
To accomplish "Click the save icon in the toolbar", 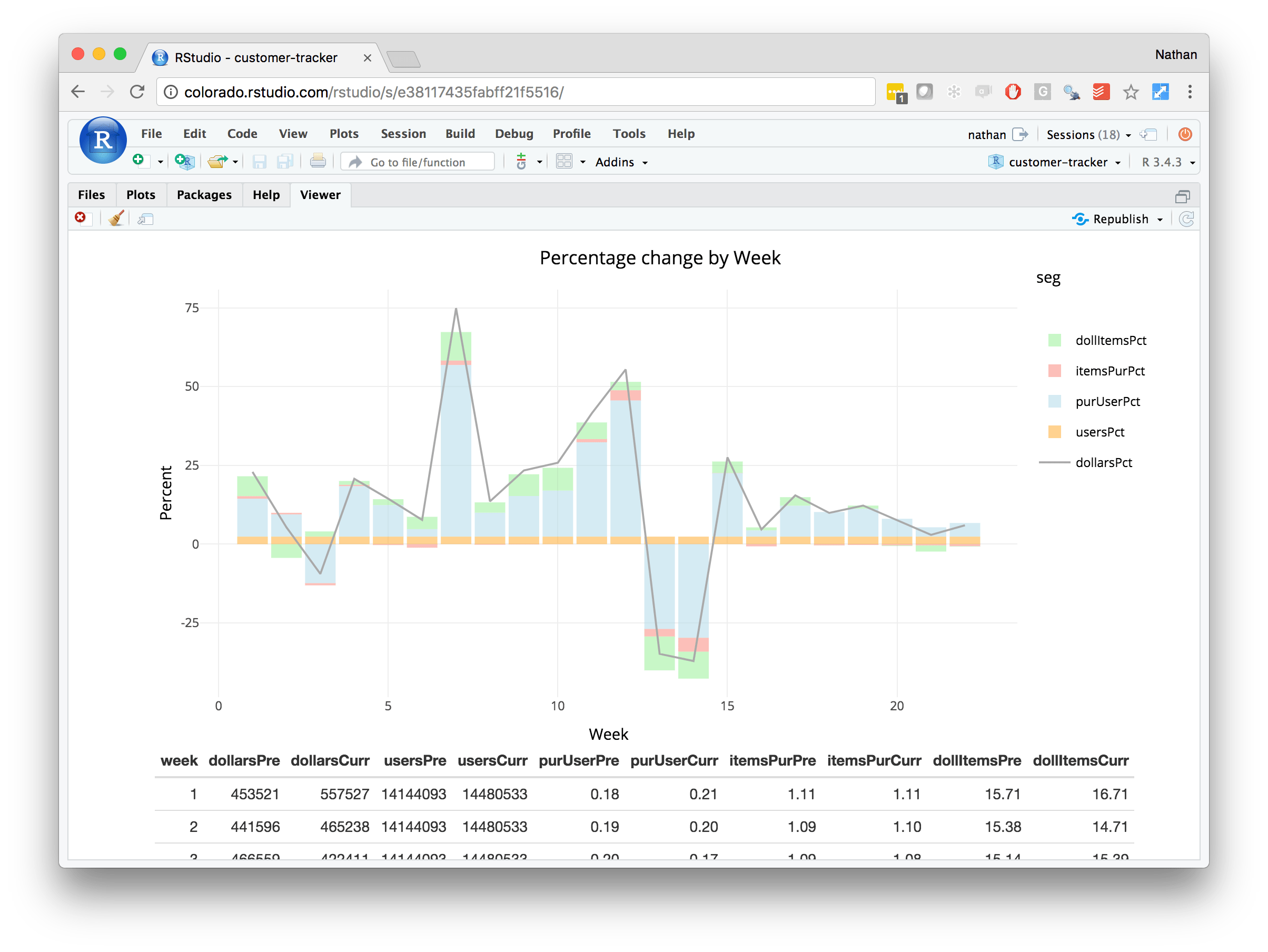I will pos(259,161).
